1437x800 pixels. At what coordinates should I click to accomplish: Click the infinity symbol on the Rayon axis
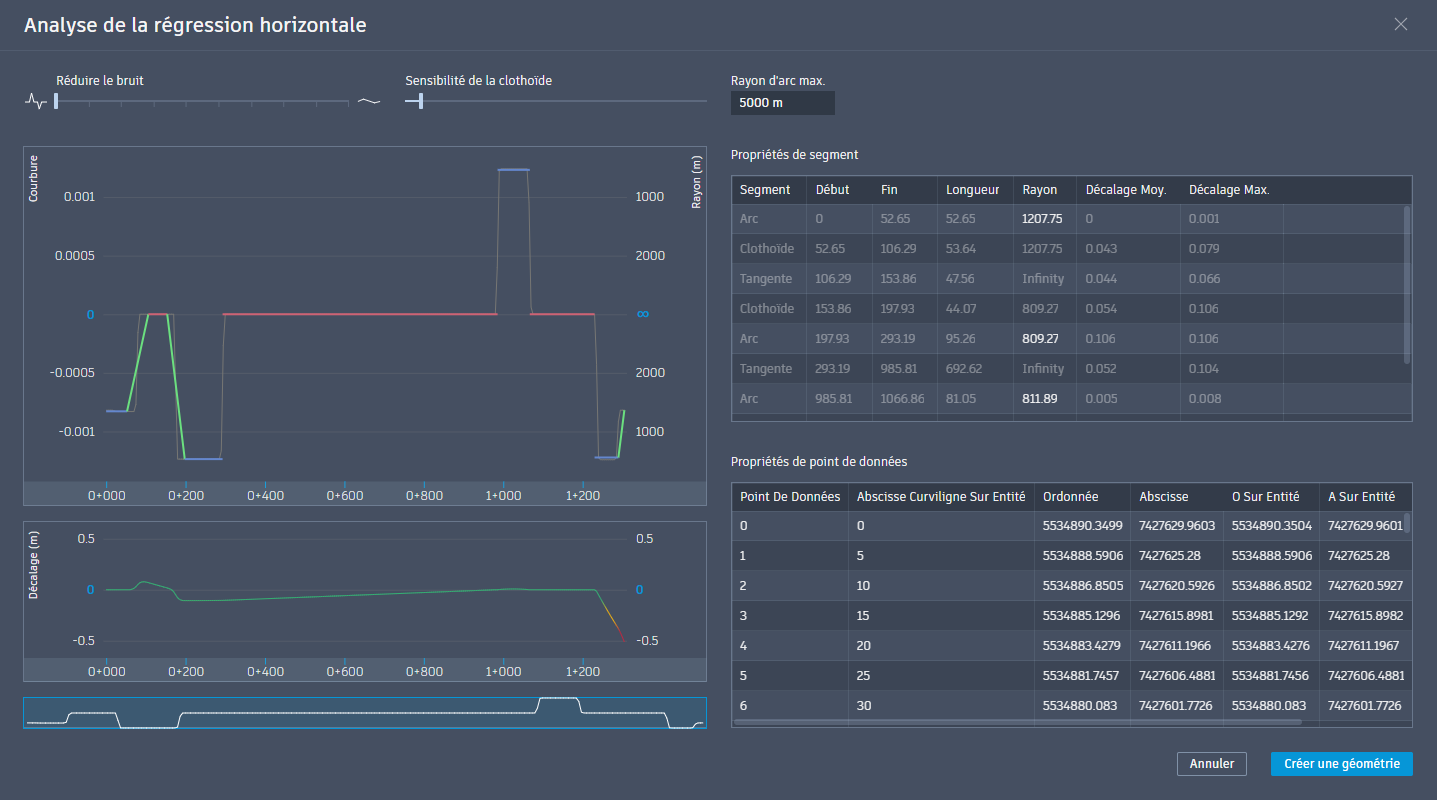click(643, 314)
